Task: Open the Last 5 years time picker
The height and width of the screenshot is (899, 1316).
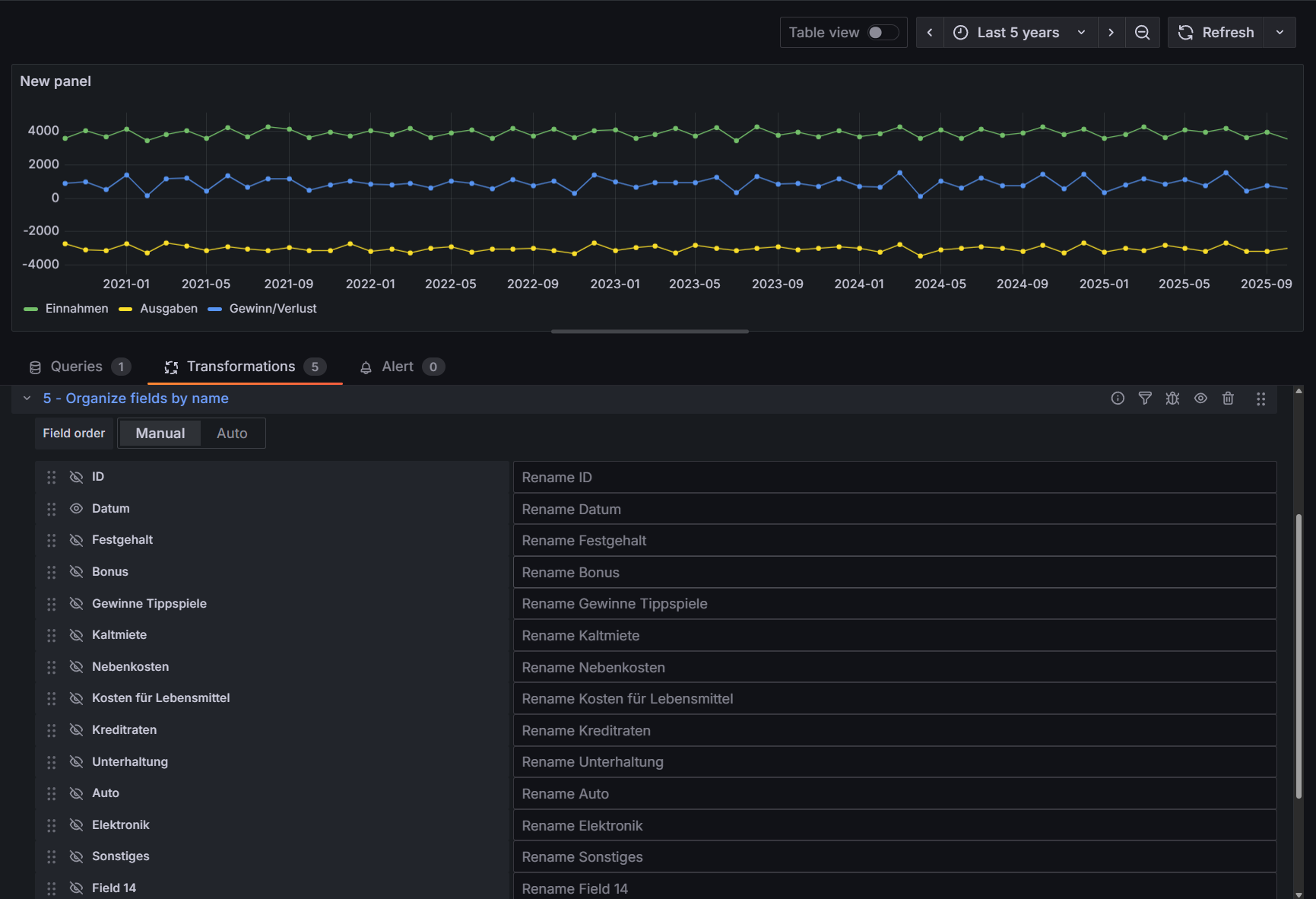Action: 1019,33
